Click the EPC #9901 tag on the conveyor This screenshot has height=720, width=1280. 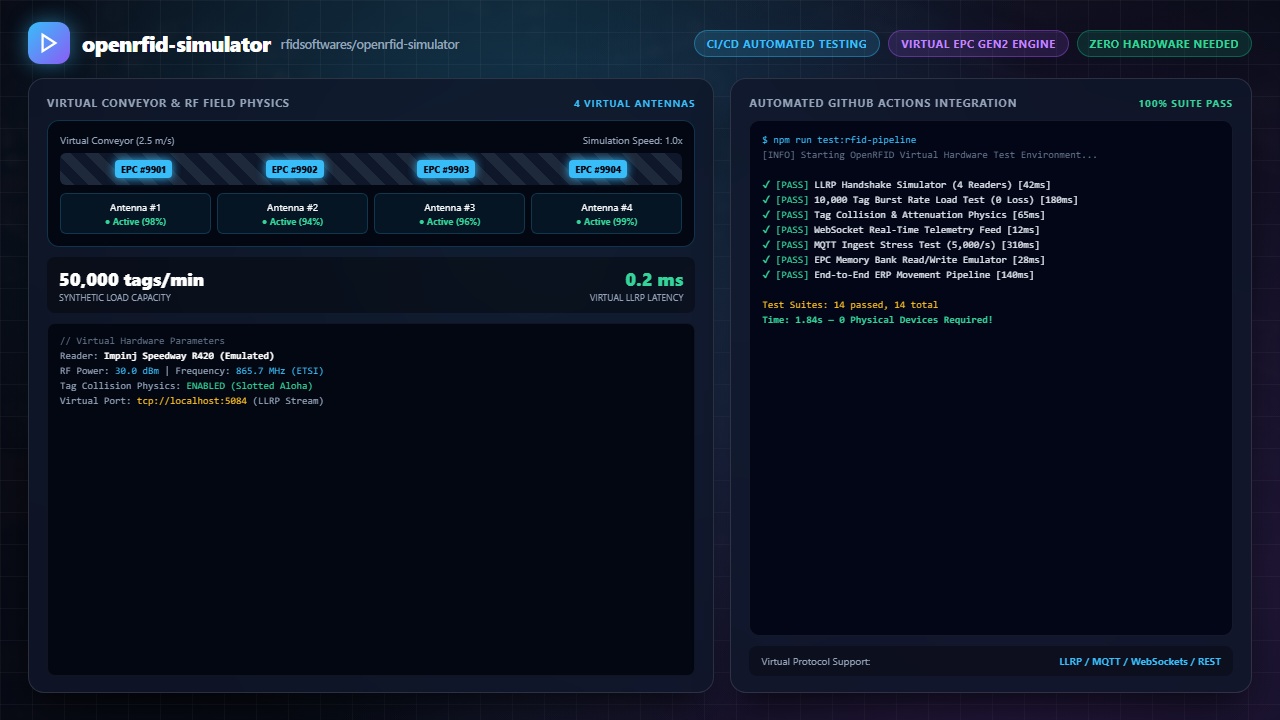144,169
